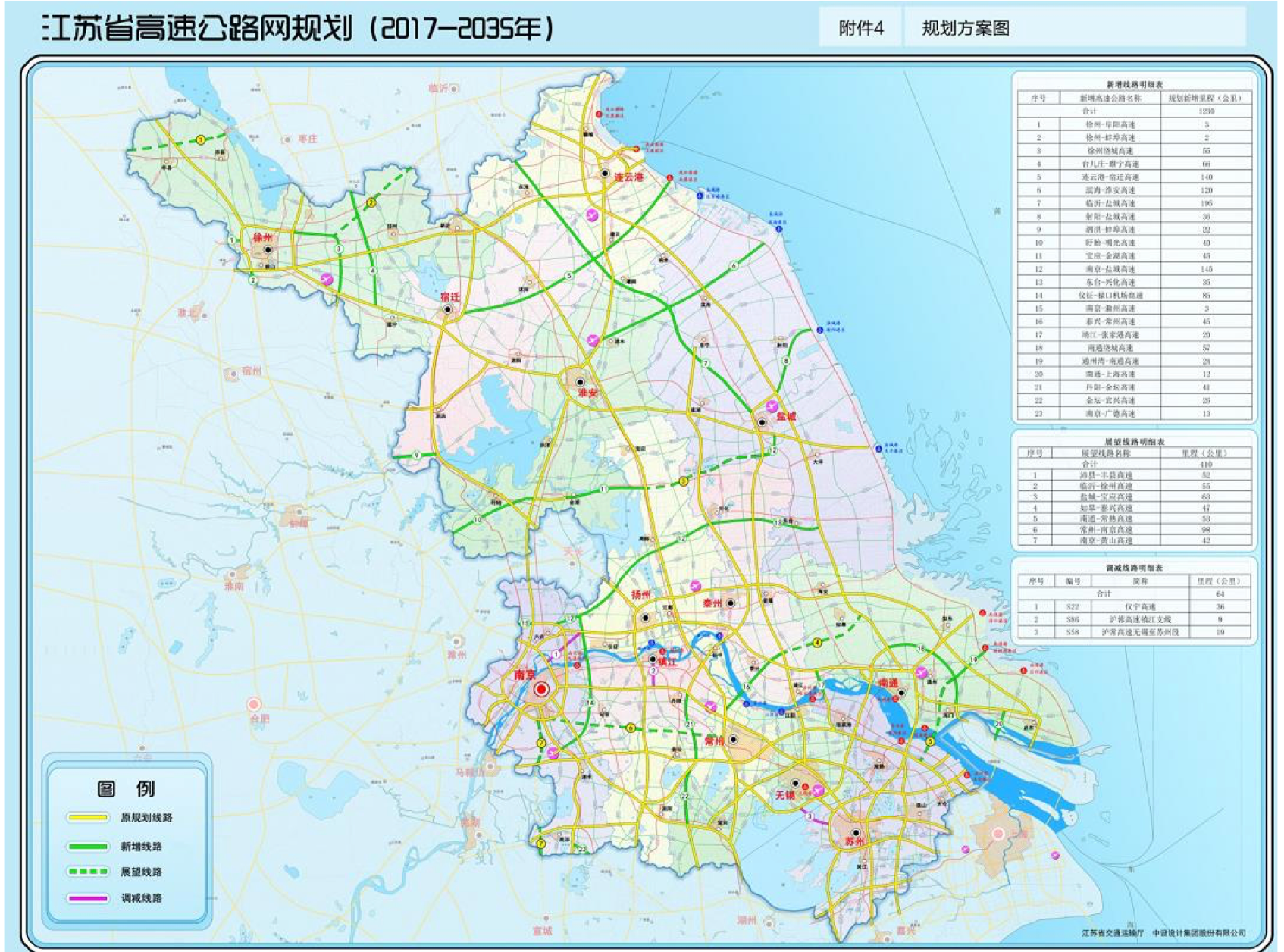Click the 附件4 header tab

pos(860,29)
